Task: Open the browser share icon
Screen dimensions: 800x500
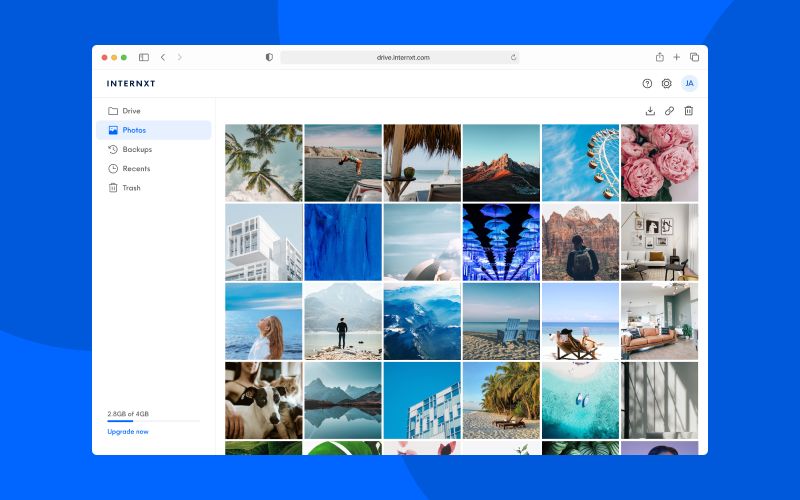Action: tap(660, 57)
